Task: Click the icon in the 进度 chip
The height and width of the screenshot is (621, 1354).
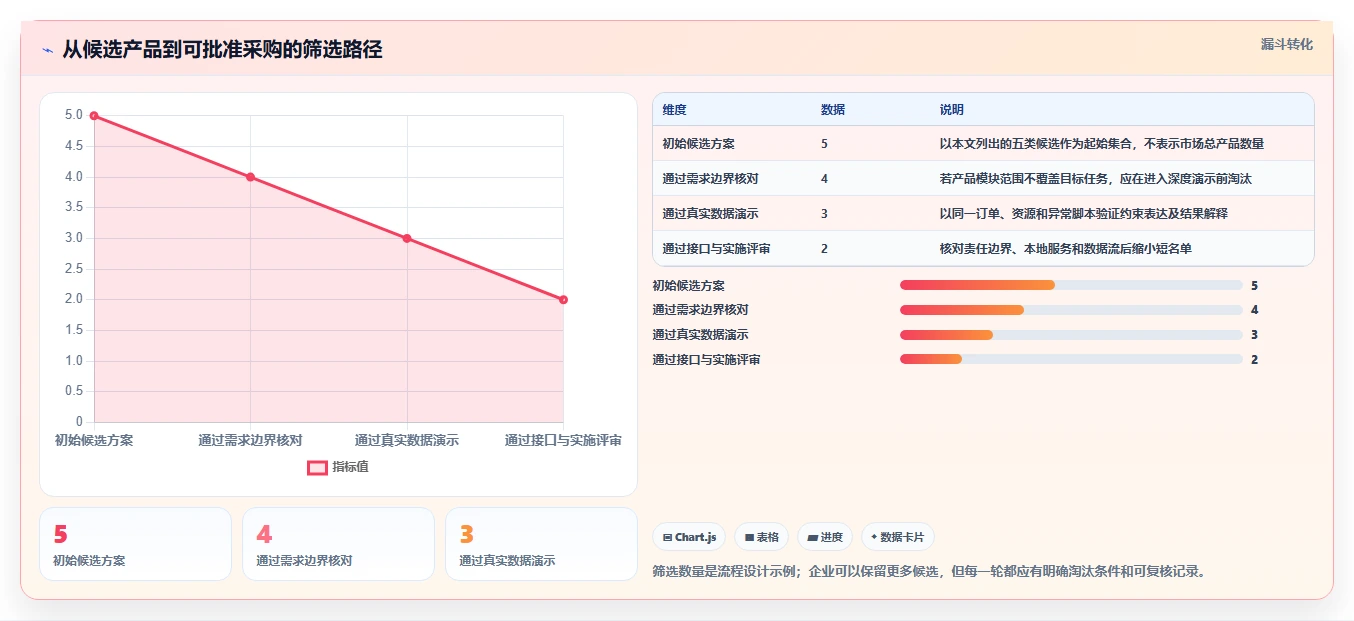Action: (x=813, y=537)
